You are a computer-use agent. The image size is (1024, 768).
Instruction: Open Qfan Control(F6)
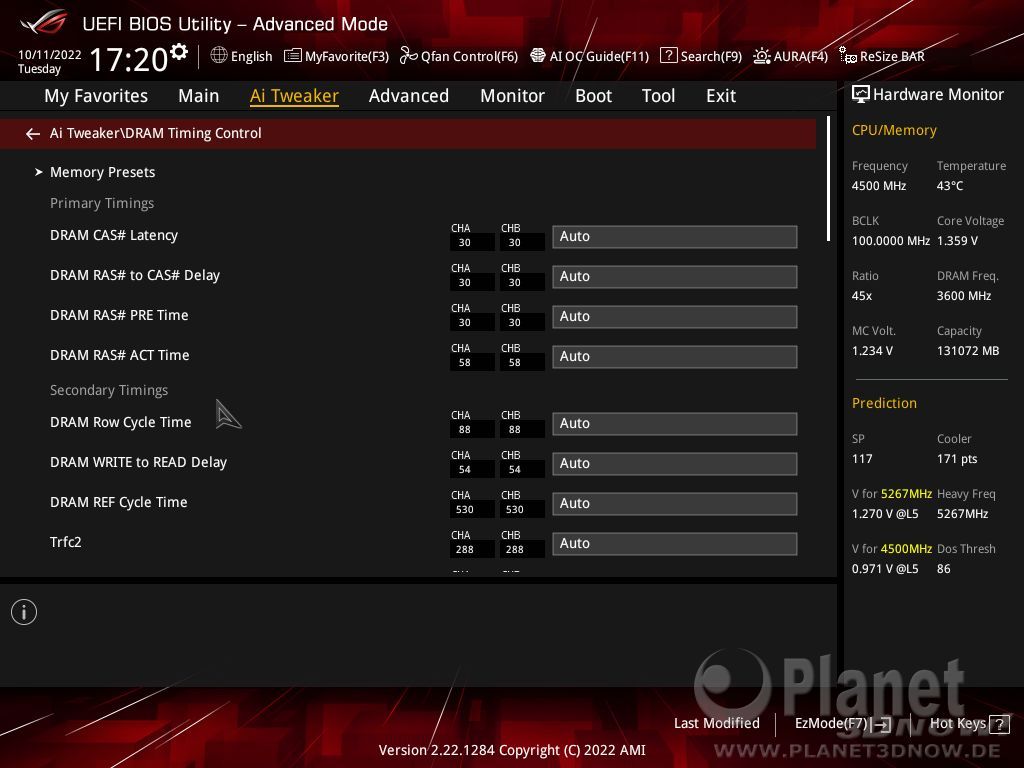click(x=458, y=56)
